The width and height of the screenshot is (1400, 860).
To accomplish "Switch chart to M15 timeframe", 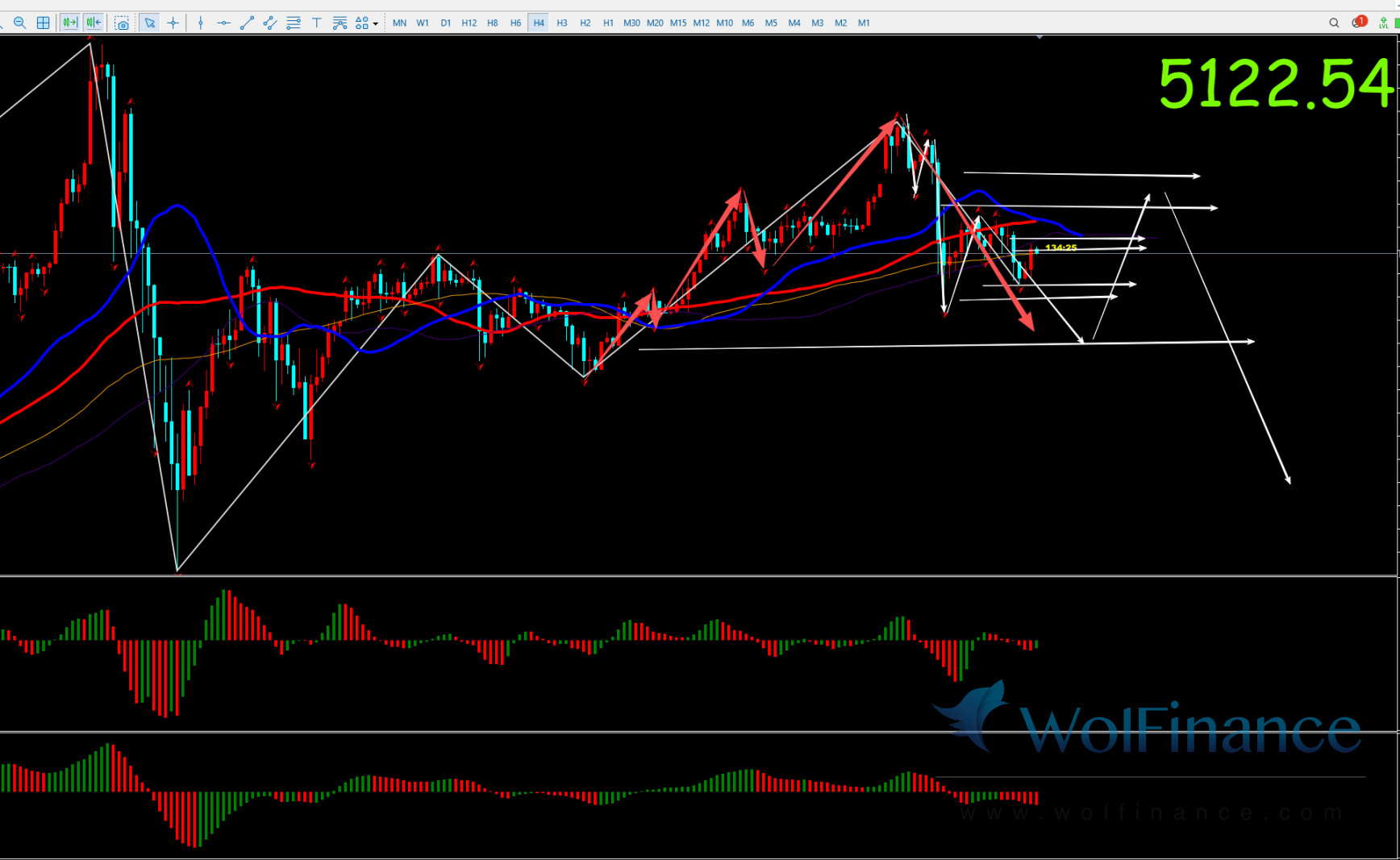I will [x=678, y=23].
